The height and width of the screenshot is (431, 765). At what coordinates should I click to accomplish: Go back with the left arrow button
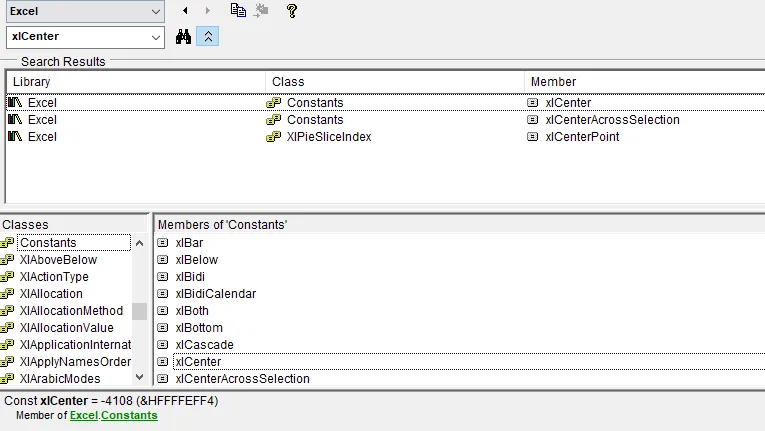pyautogui.click(x=185, y=10)
